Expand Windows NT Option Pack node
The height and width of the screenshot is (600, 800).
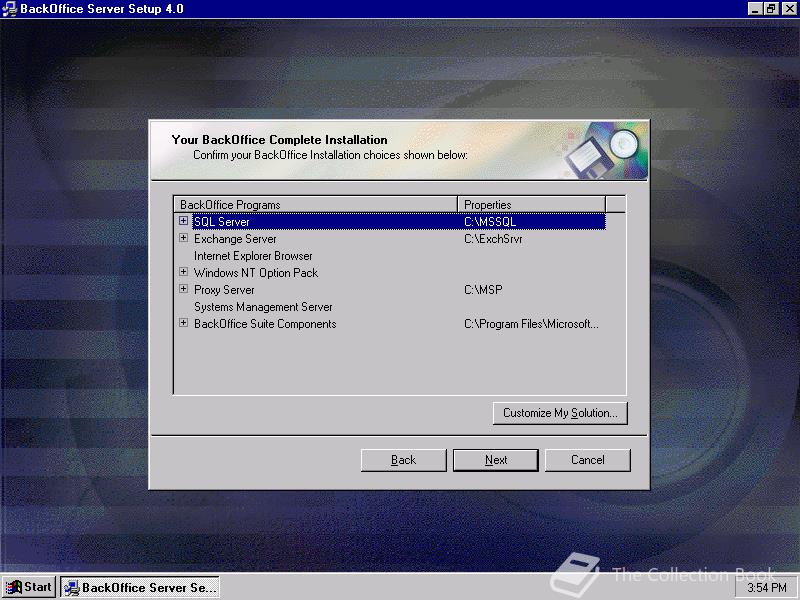click(x=183, y=272)
